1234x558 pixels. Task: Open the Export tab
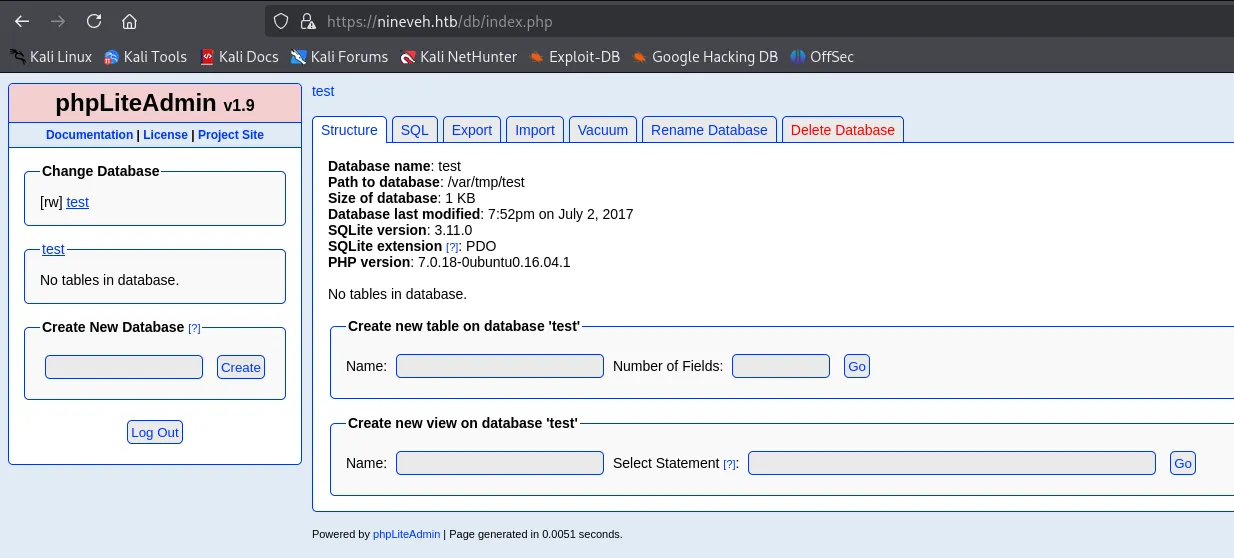pyautogui.click(x=472, y=130)
